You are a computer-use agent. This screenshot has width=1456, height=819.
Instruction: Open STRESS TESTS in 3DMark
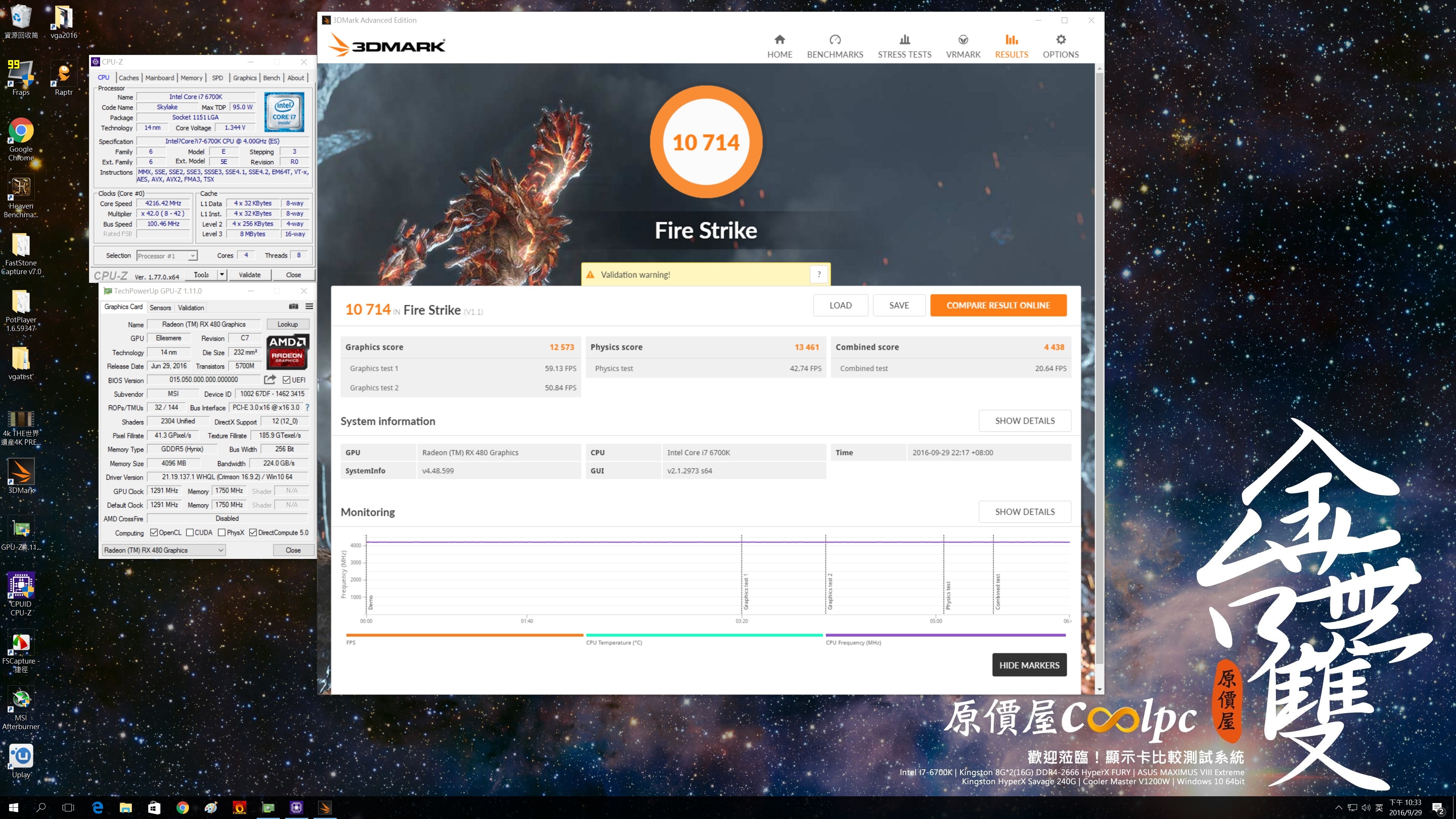click(904, 46)
